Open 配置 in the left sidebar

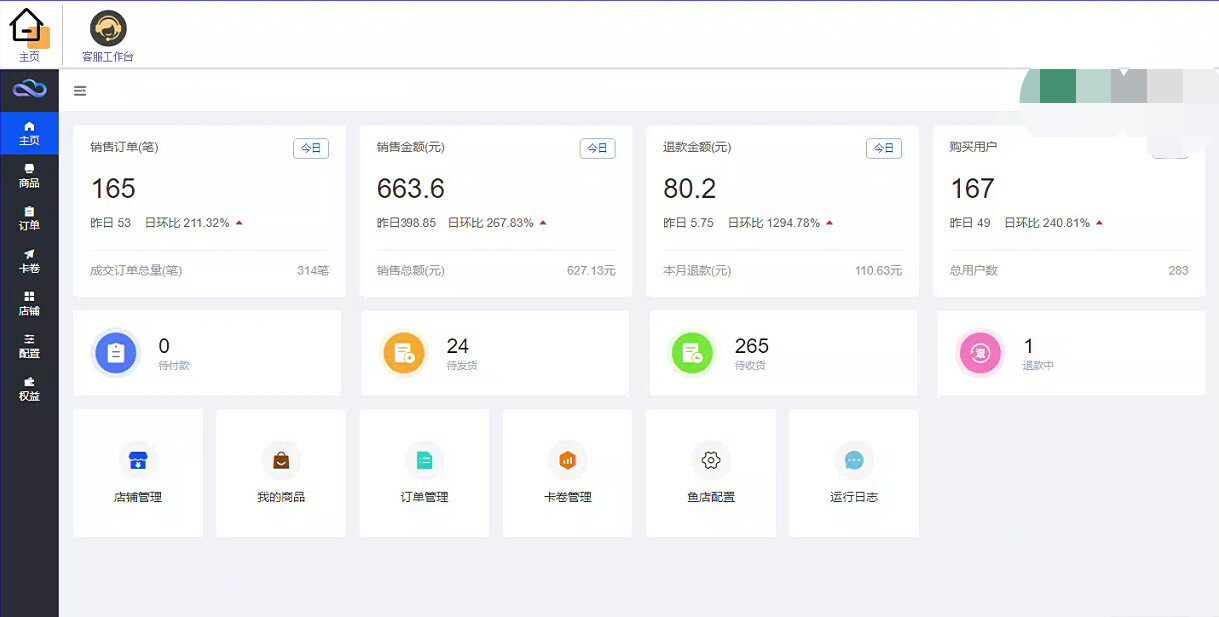(29, 346)
